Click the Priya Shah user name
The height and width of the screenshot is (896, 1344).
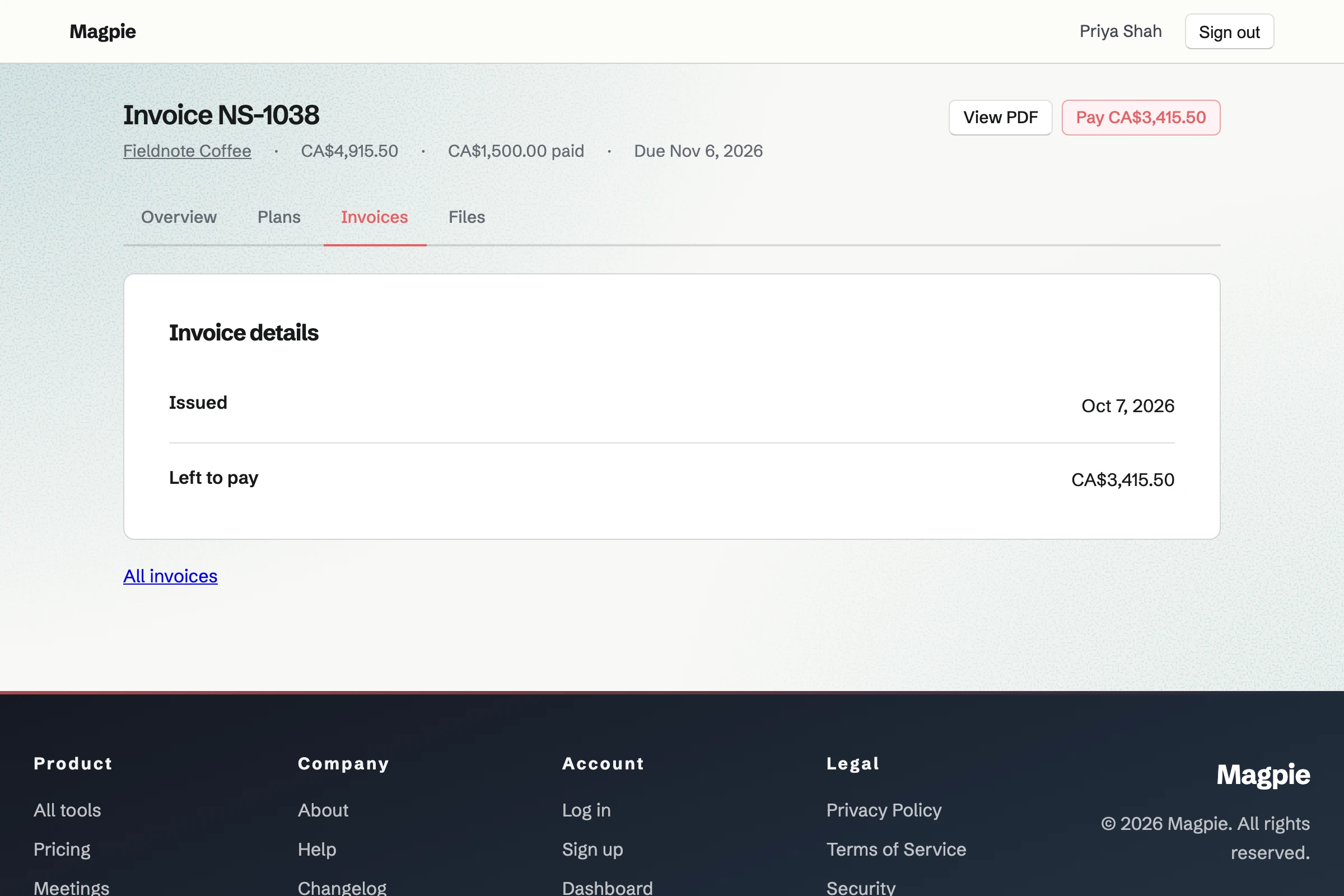pos(1120,31)
